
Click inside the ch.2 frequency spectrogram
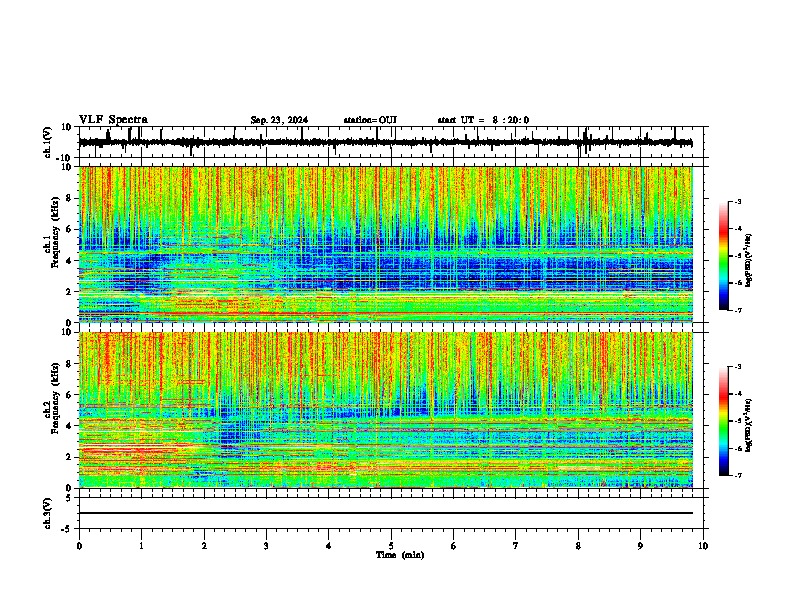point(385,410)
